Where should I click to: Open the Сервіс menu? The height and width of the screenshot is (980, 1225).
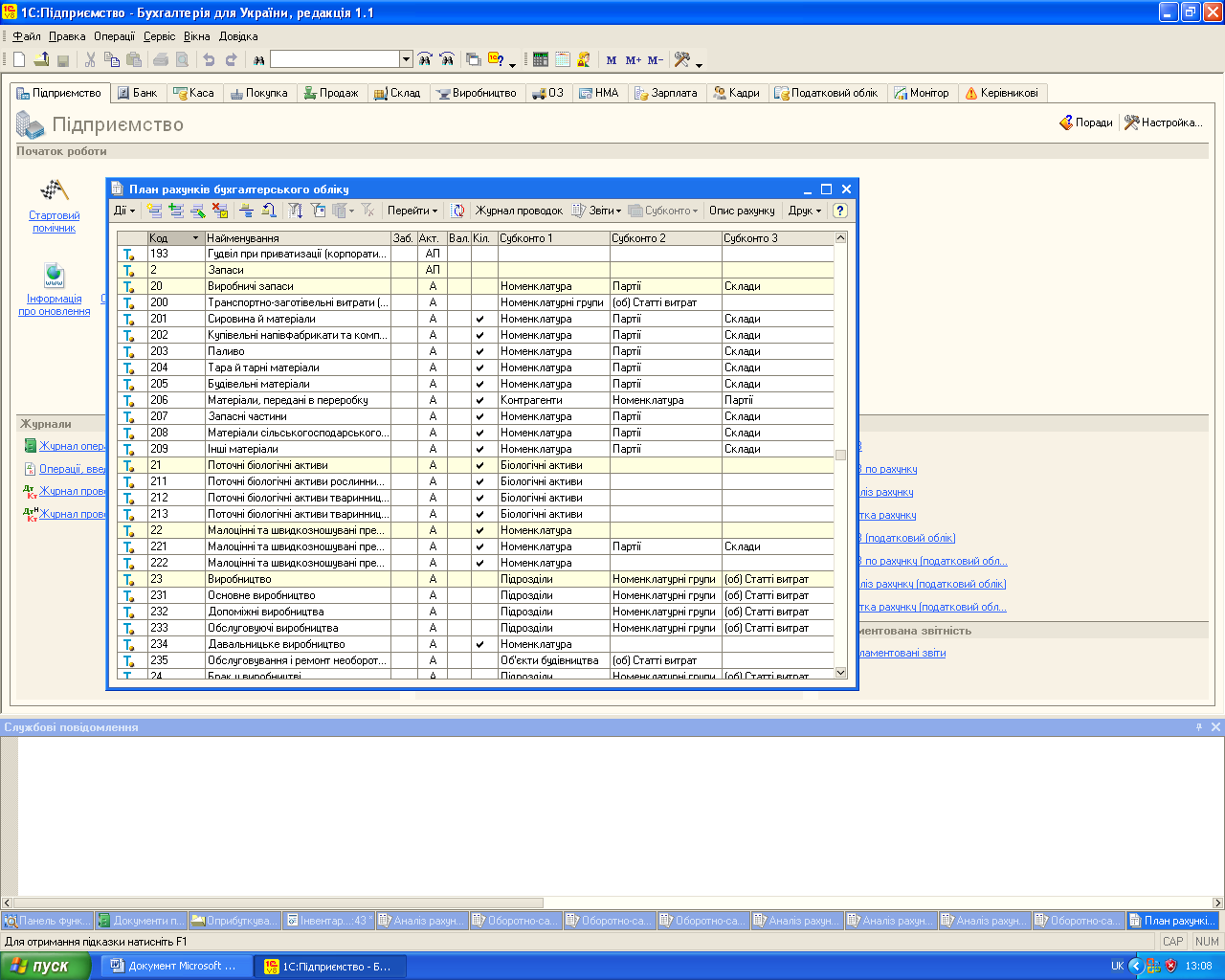click(x=160, y=36)
